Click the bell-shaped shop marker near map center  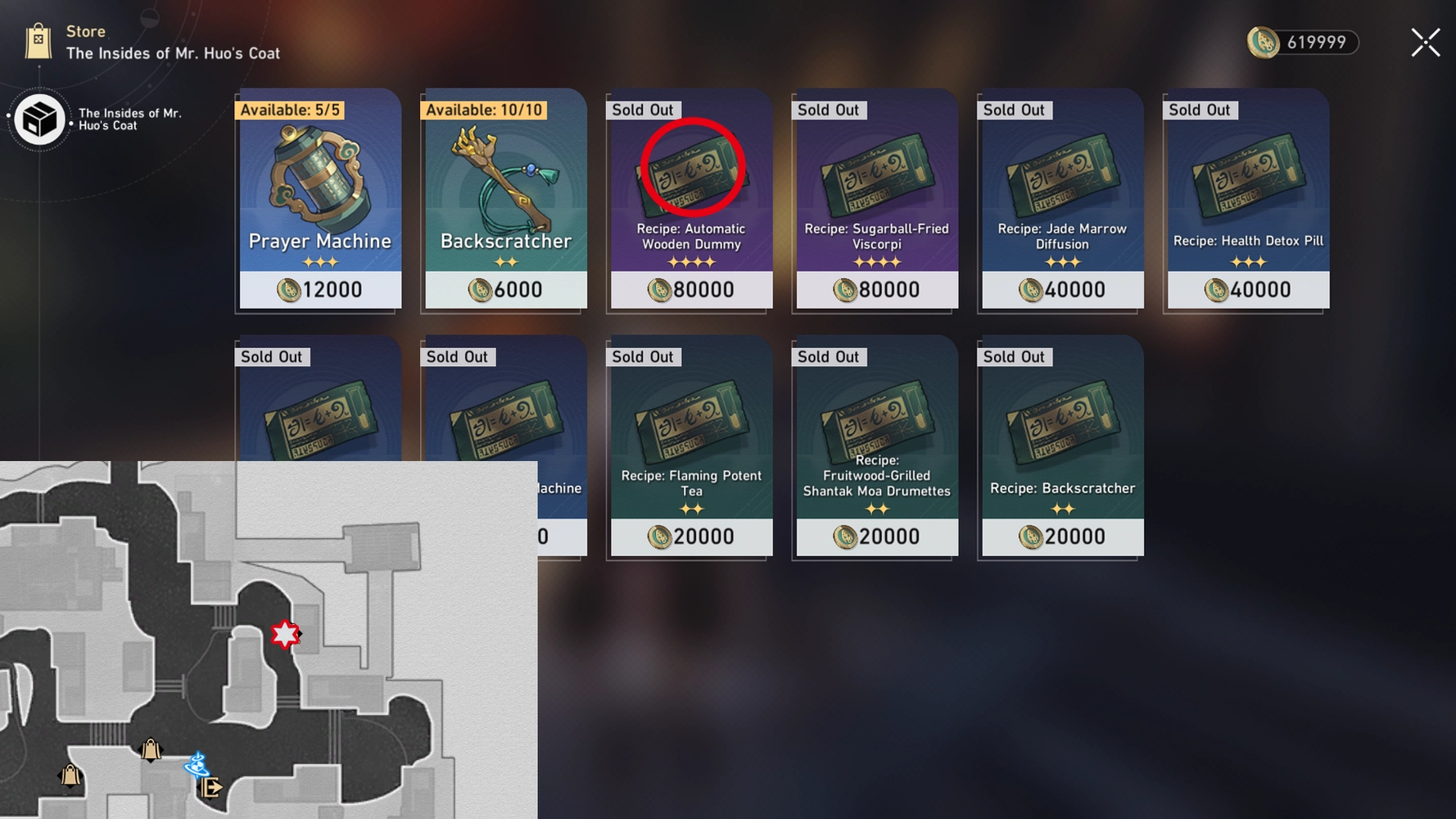(x=151, y=750)
